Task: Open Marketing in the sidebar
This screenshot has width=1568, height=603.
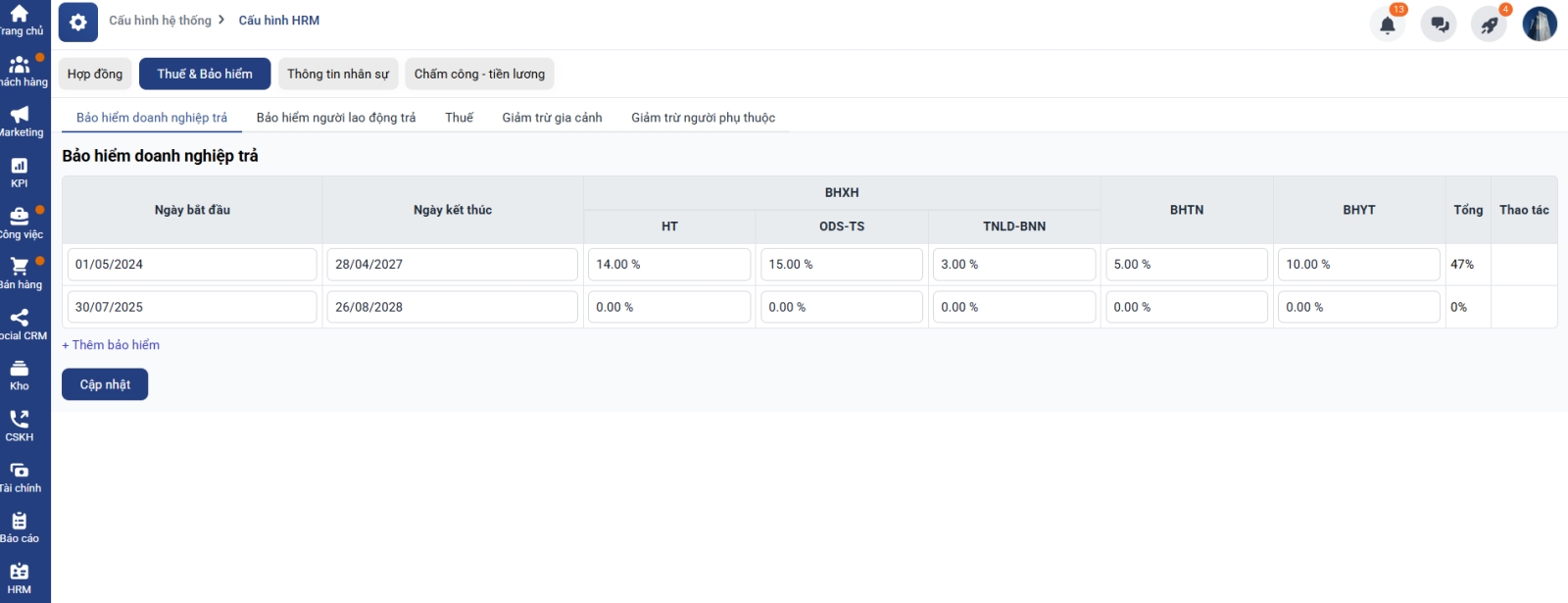Action: (20, 121)
